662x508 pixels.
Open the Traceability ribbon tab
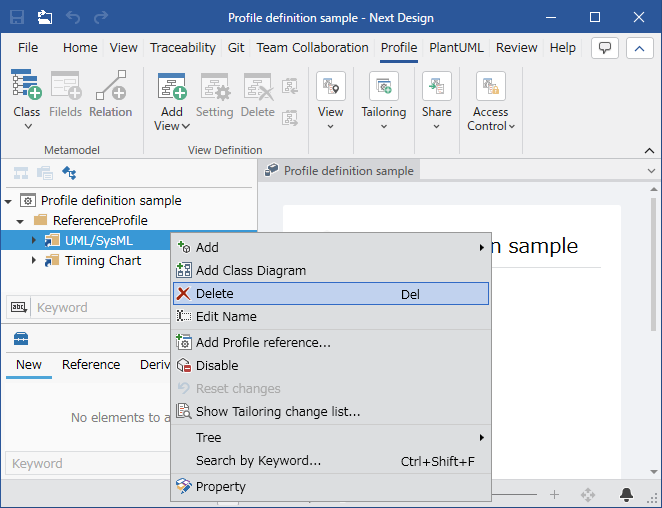point(183,47)
